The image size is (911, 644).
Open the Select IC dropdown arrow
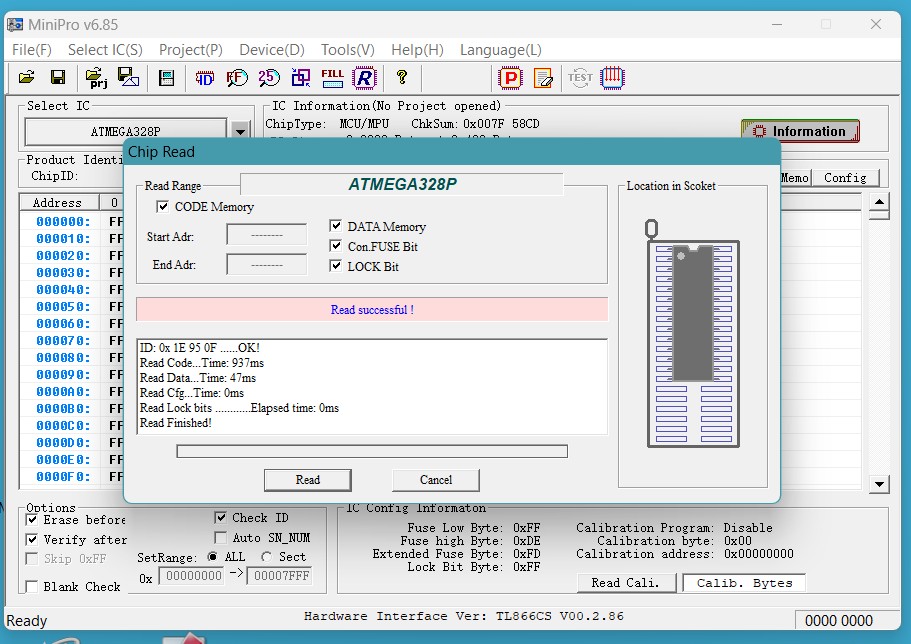pos(240,131)
